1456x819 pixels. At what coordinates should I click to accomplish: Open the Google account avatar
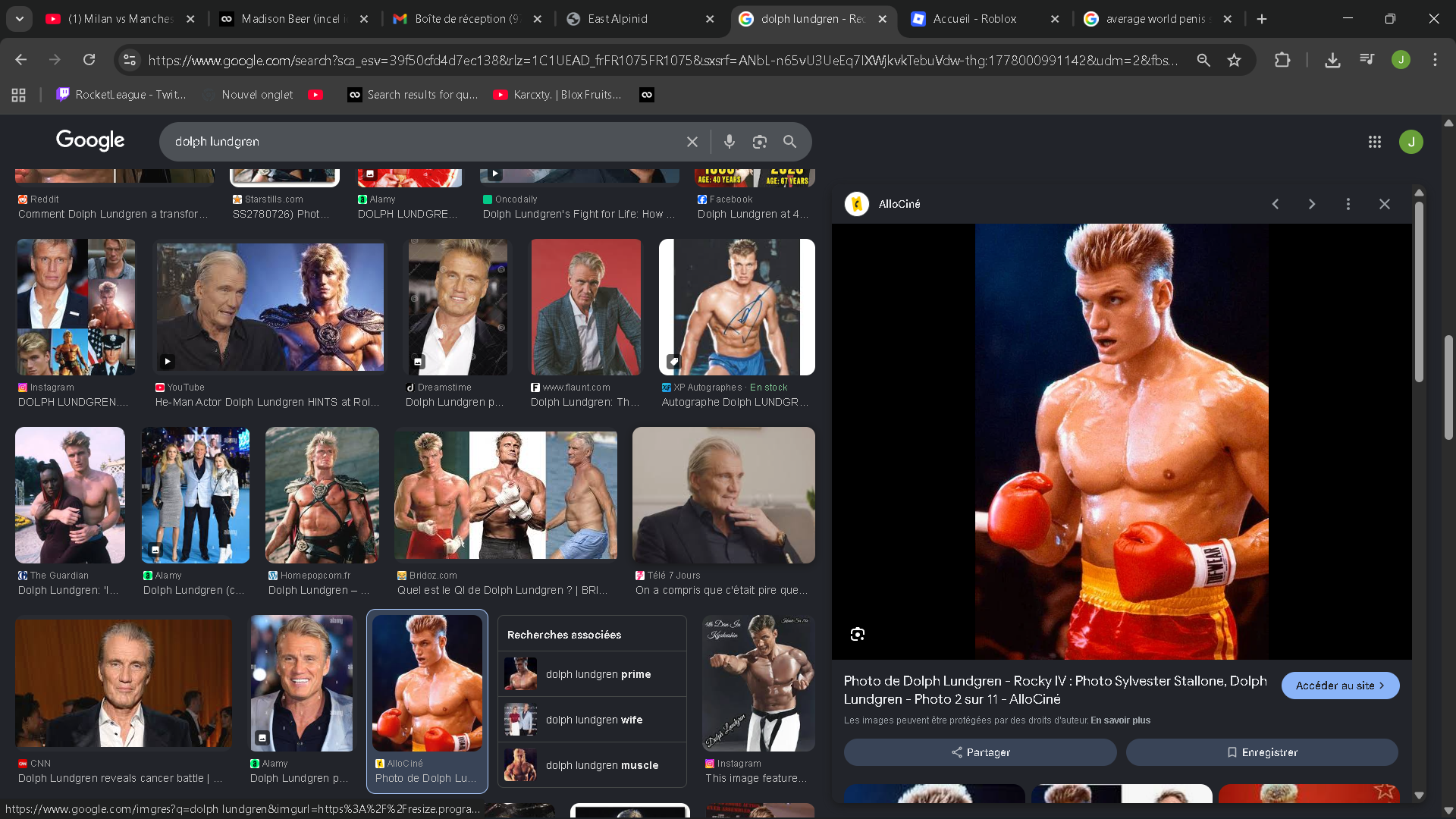[1411, 142]
